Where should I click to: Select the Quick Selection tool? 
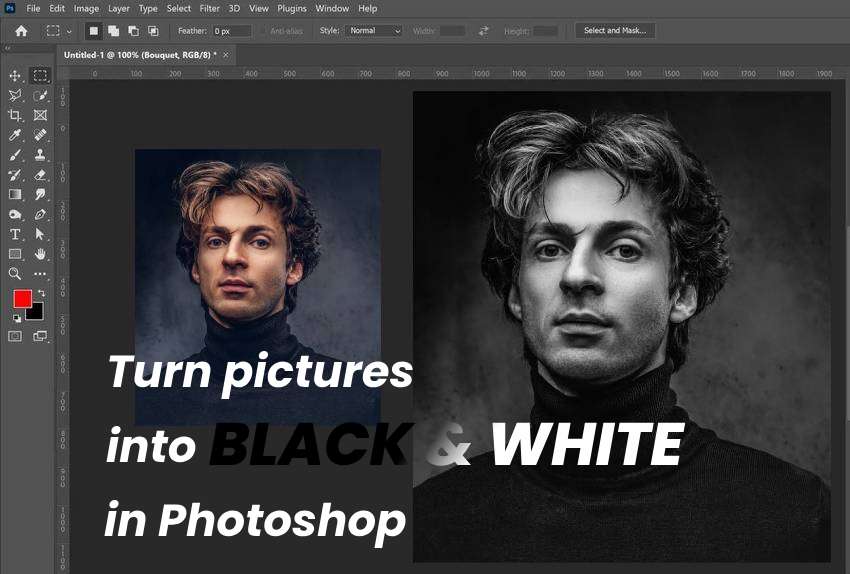(x=40, y=95)
